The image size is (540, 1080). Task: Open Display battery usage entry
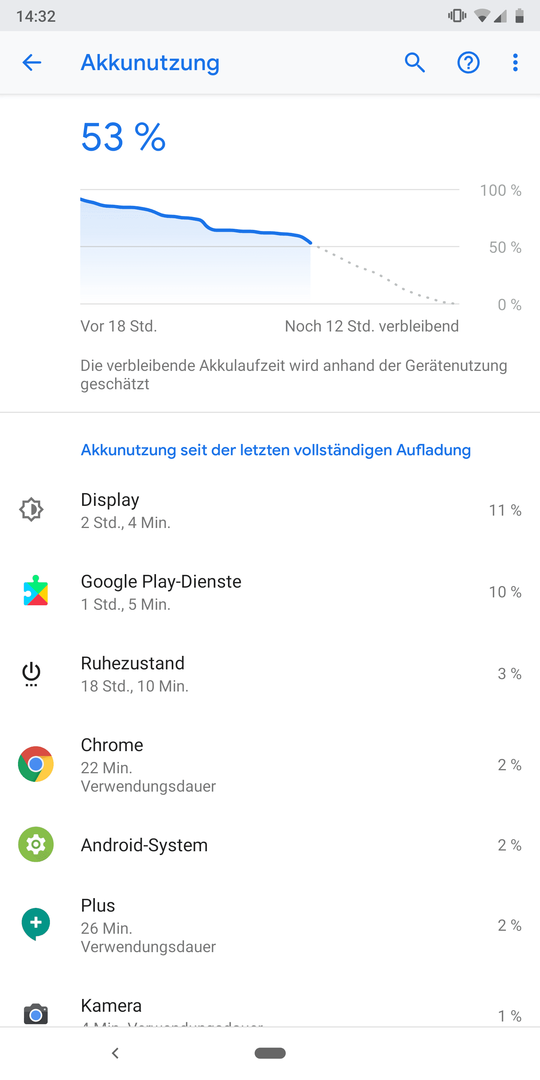pyautogui.click(x=270, y=510)
